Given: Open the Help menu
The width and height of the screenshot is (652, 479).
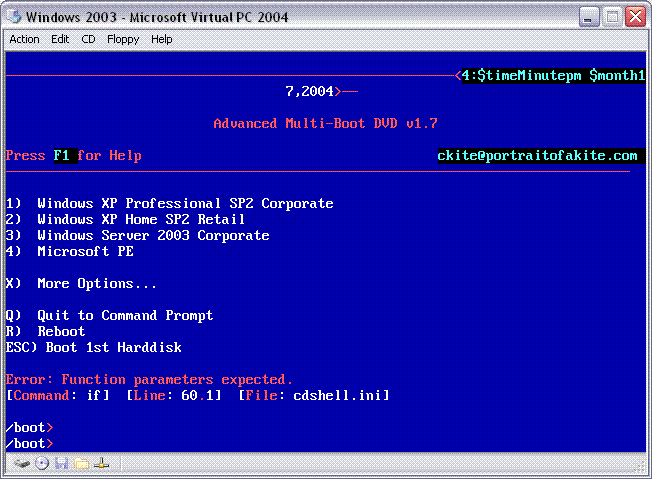Looking at the screenshot, I should point(162,40).
